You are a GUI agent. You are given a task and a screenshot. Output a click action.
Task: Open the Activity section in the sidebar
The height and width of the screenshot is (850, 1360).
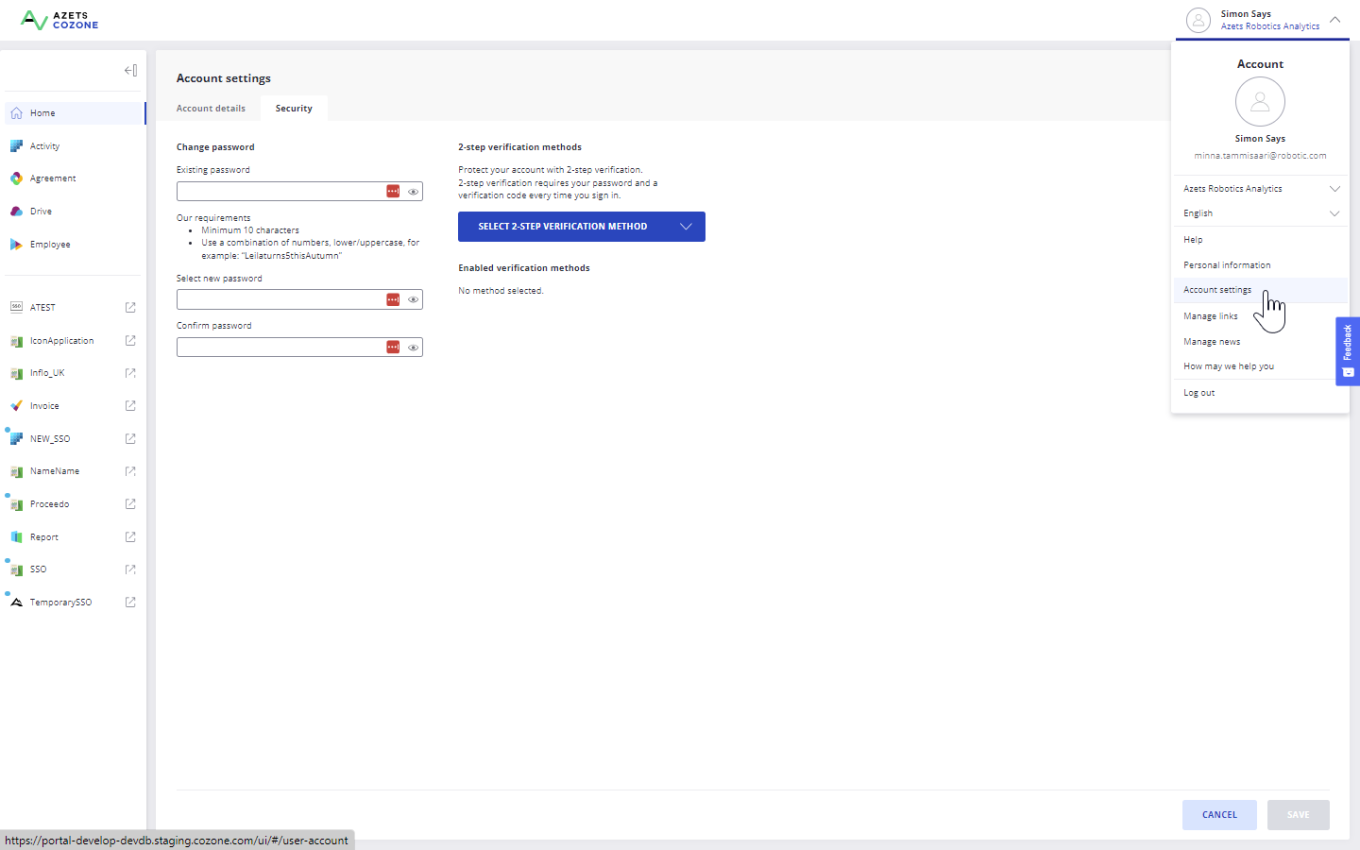coord(44,145)
